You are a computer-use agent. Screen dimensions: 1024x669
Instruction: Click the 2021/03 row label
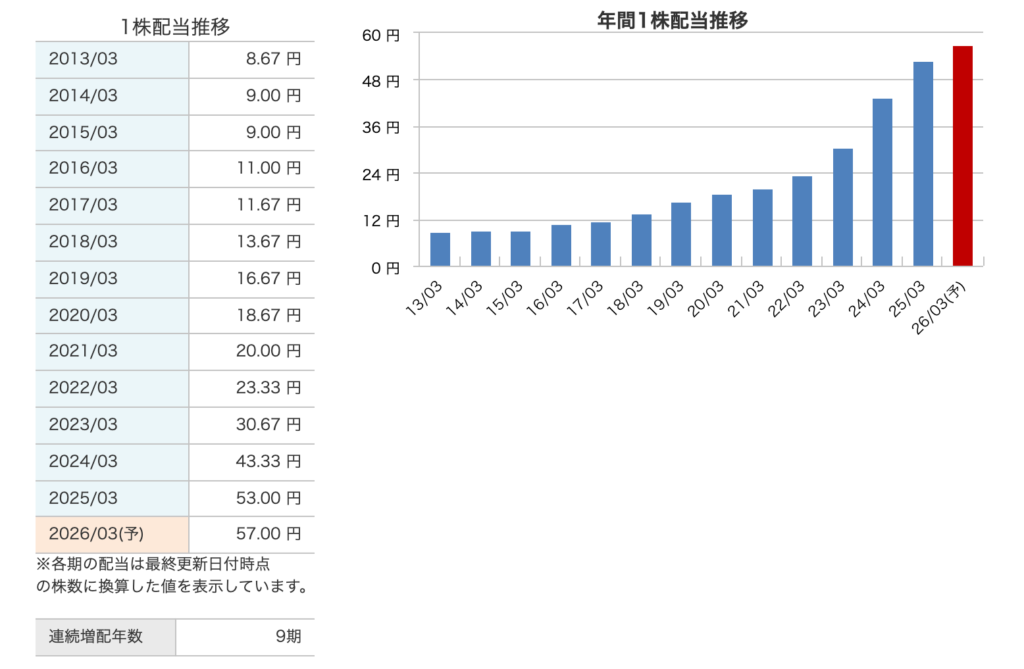tap(83, 351)
